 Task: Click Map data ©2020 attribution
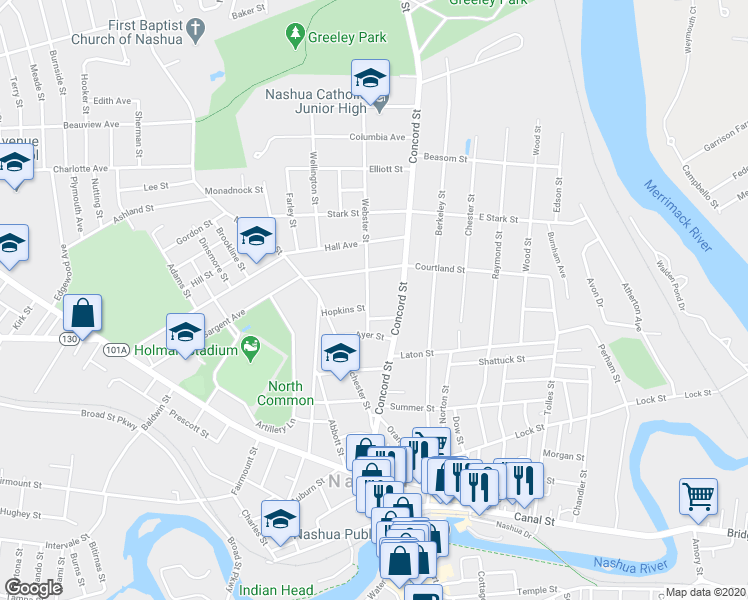click(706, 593)
